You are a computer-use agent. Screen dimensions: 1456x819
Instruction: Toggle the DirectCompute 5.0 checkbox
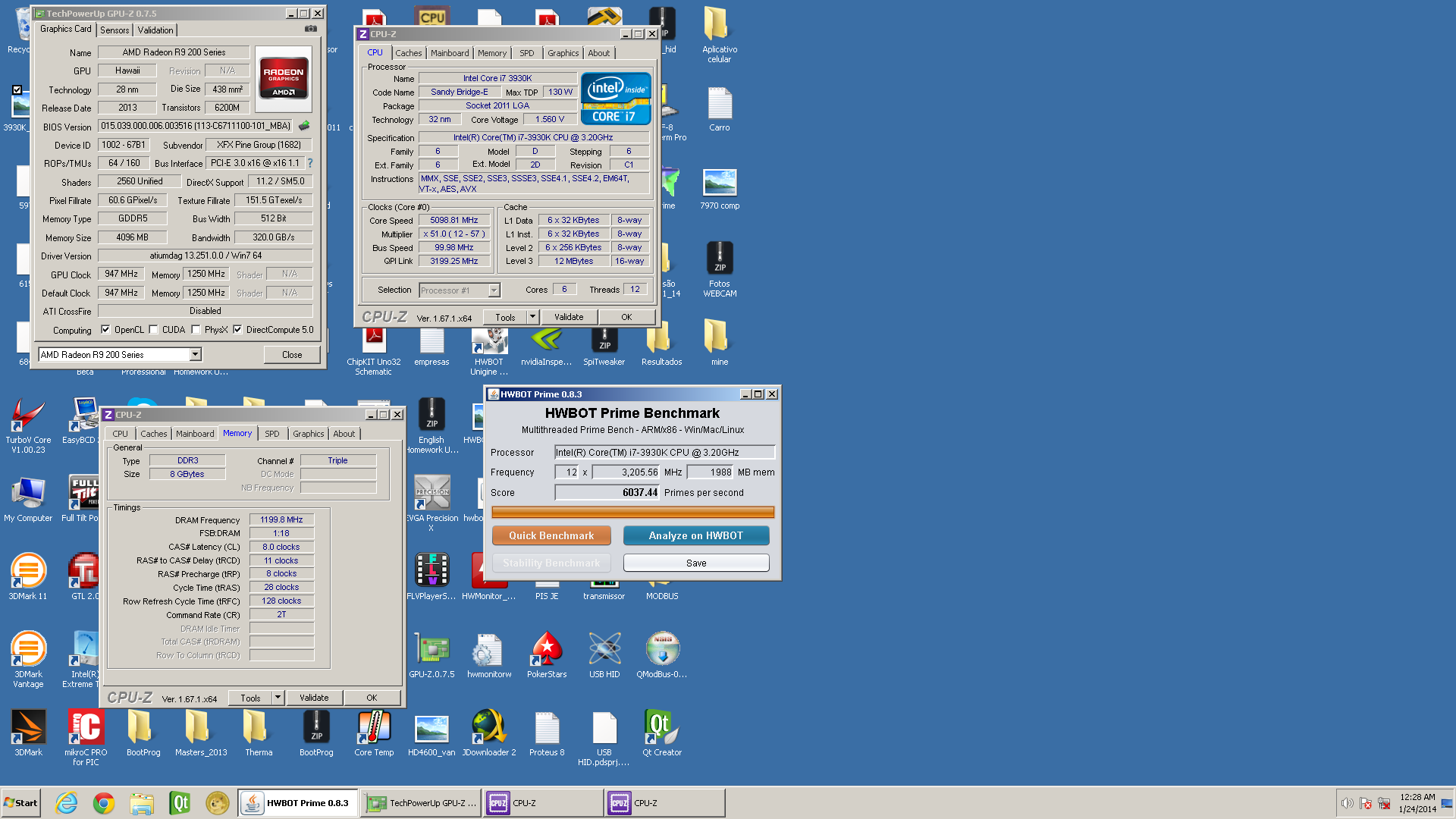click(x=237, y=330)
